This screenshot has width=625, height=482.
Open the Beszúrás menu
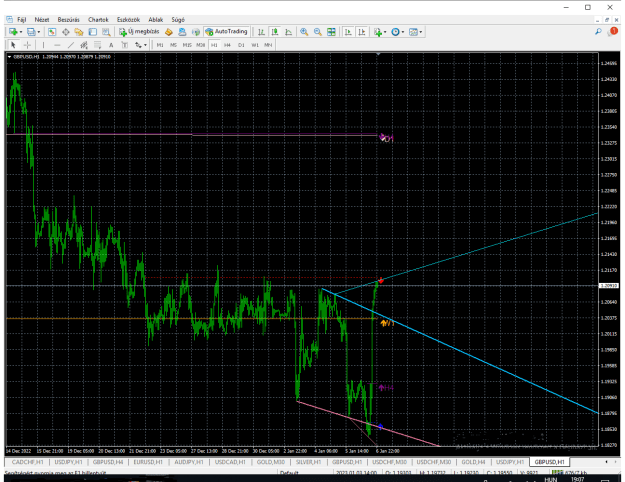tap(68, 20)
